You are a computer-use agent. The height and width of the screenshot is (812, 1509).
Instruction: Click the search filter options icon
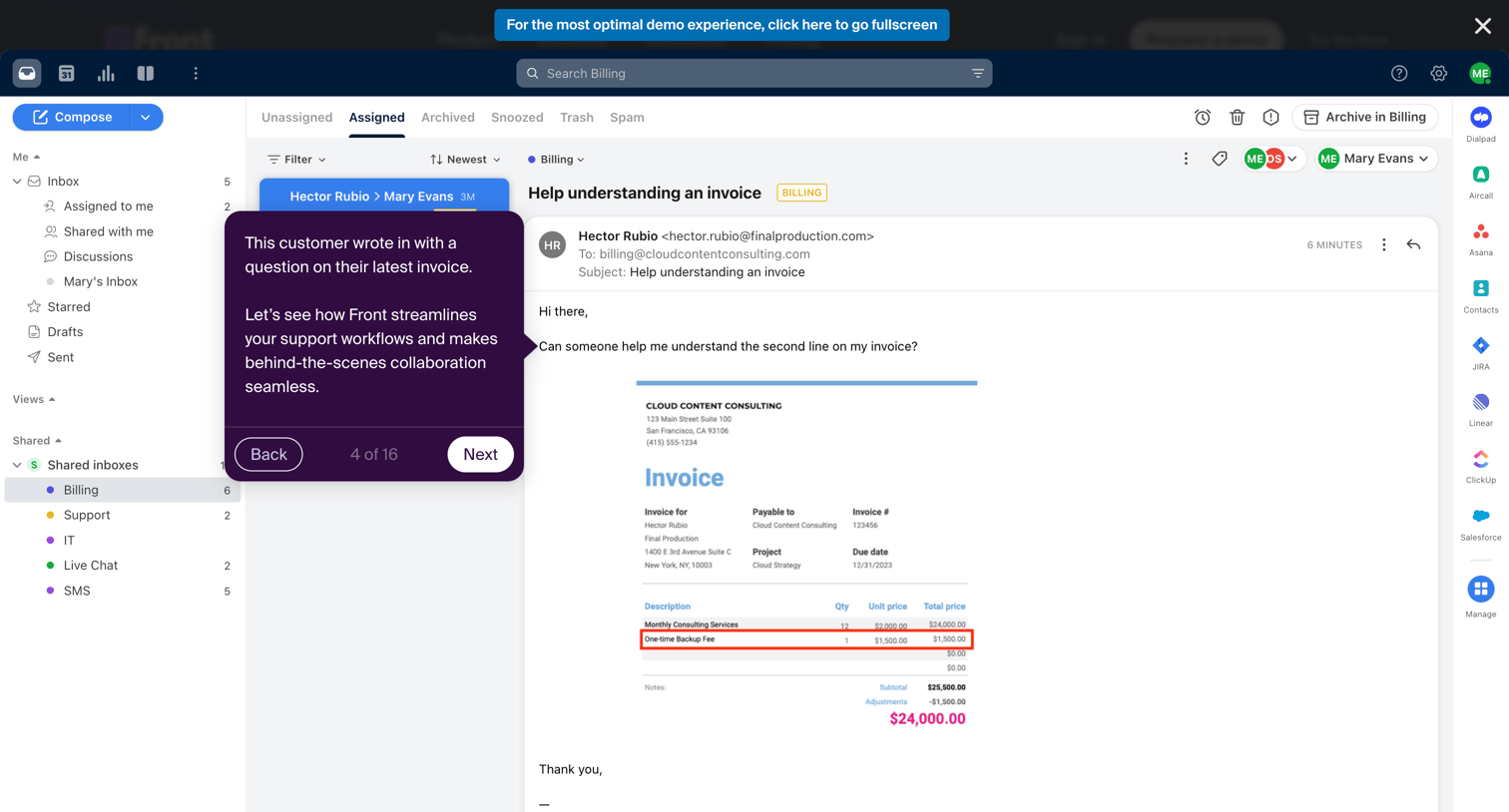(978, 73)
